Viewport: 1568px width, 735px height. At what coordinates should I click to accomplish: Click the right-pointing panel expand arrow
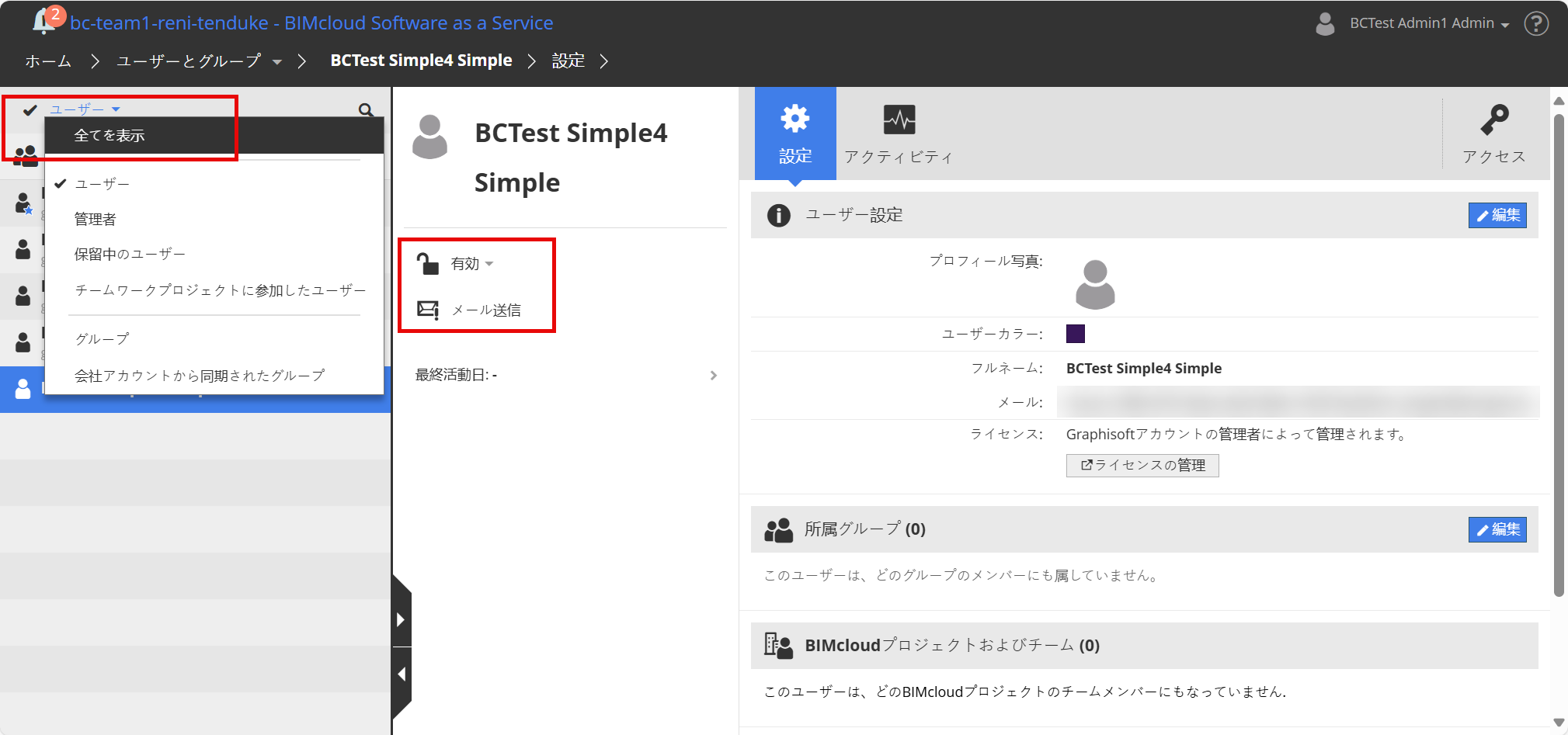(x=401, y=619)
